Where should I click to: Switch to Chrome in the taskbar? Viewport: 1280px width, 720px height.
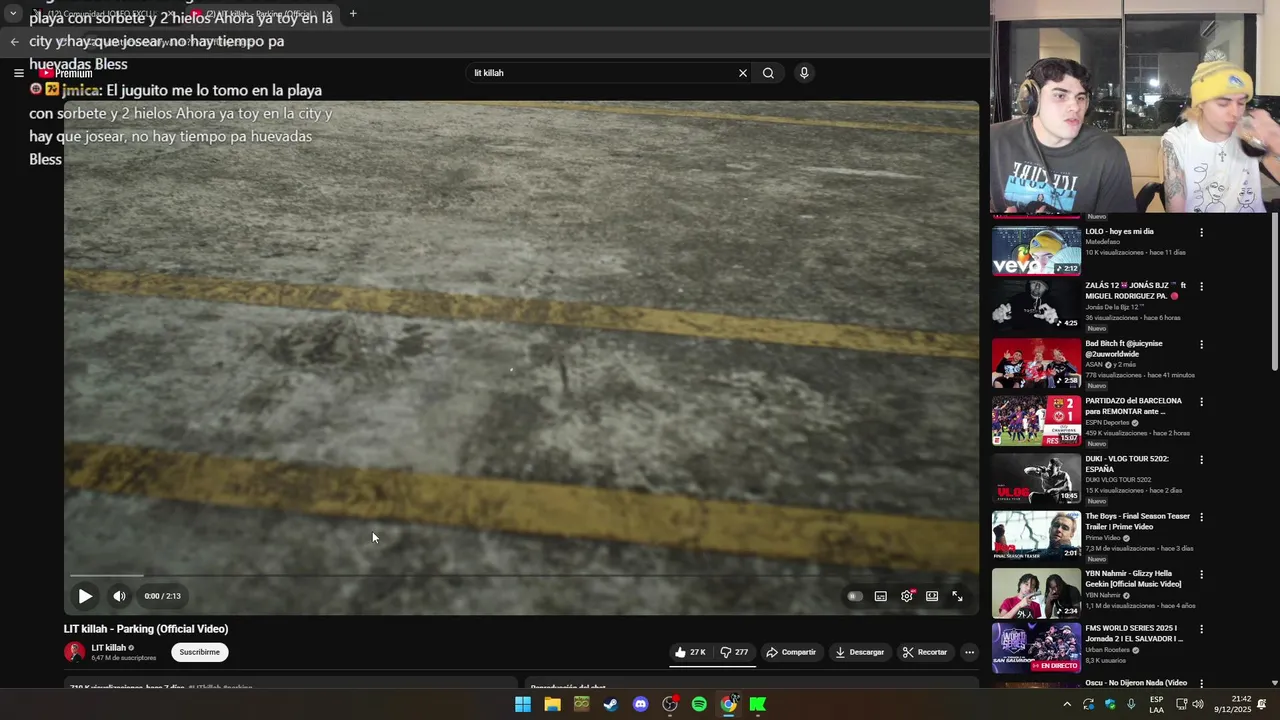[729, 704]
